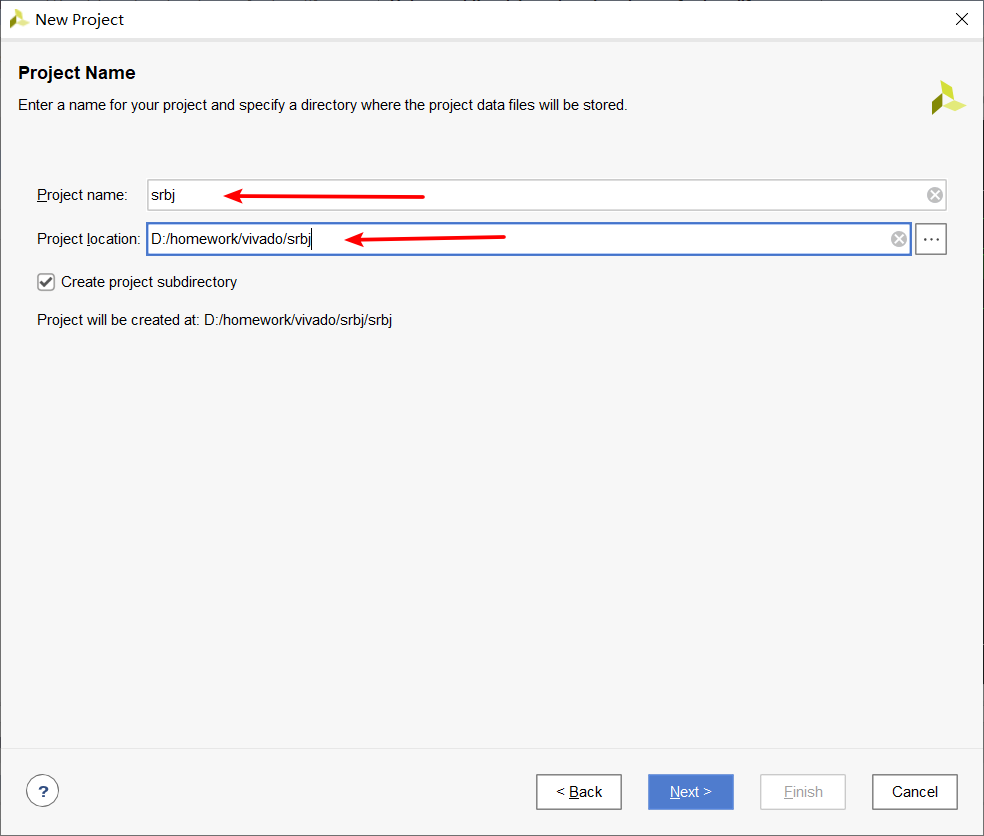Image resolution: width=984 pixels, height=836 pixels.
Task: Clear the Project name field
Action: click(x=934, y=195)
